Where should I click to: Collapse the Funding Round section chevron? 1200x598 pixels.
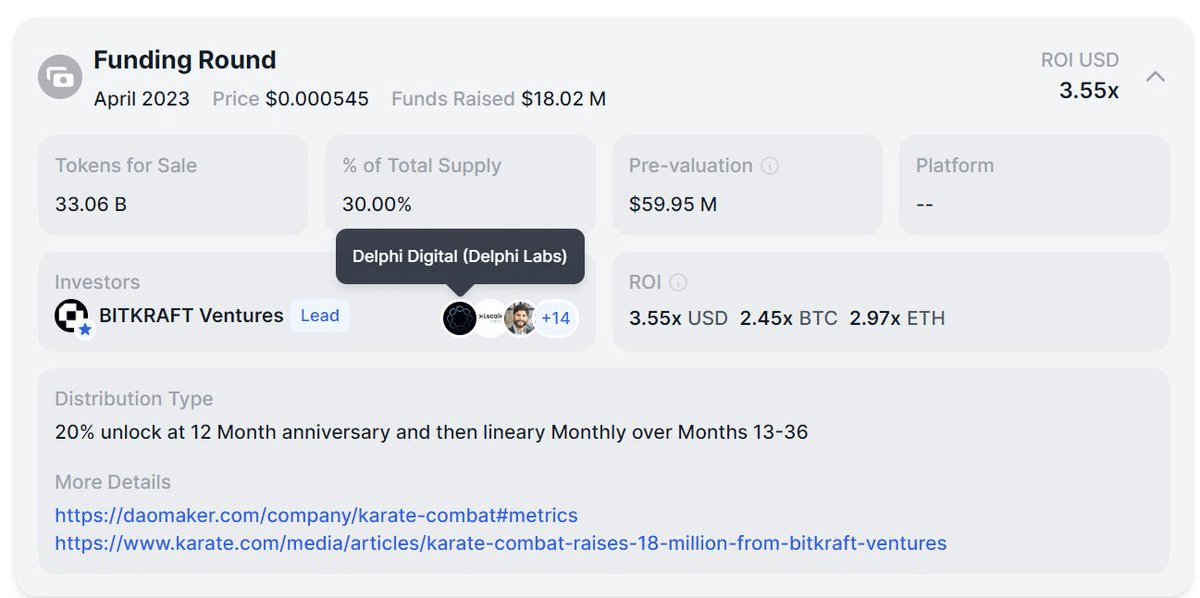point(1155,77)
